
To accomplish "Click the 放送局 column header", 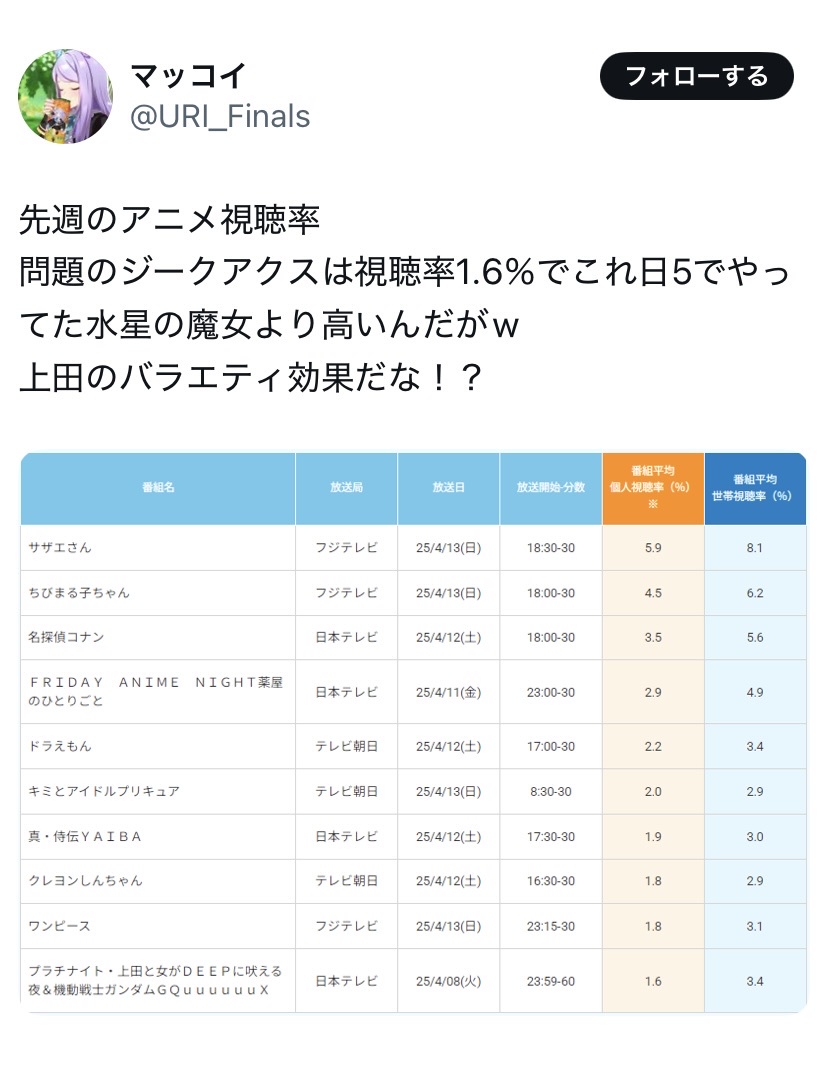I will (346, 488).
